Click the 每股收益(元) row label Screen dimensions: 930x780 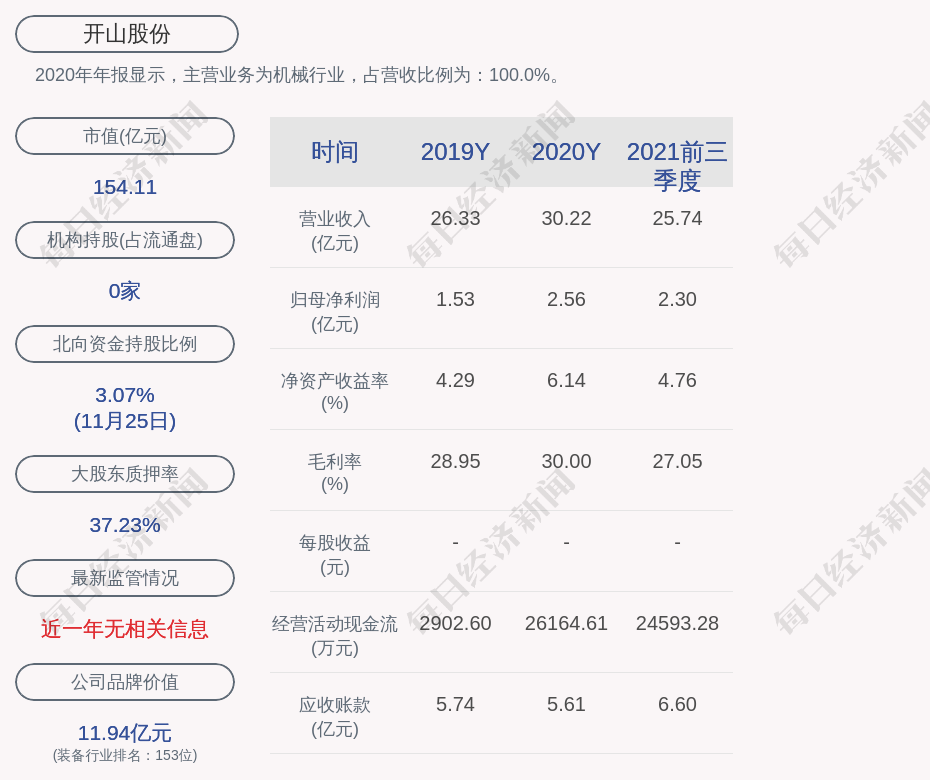tap(335, 555)
